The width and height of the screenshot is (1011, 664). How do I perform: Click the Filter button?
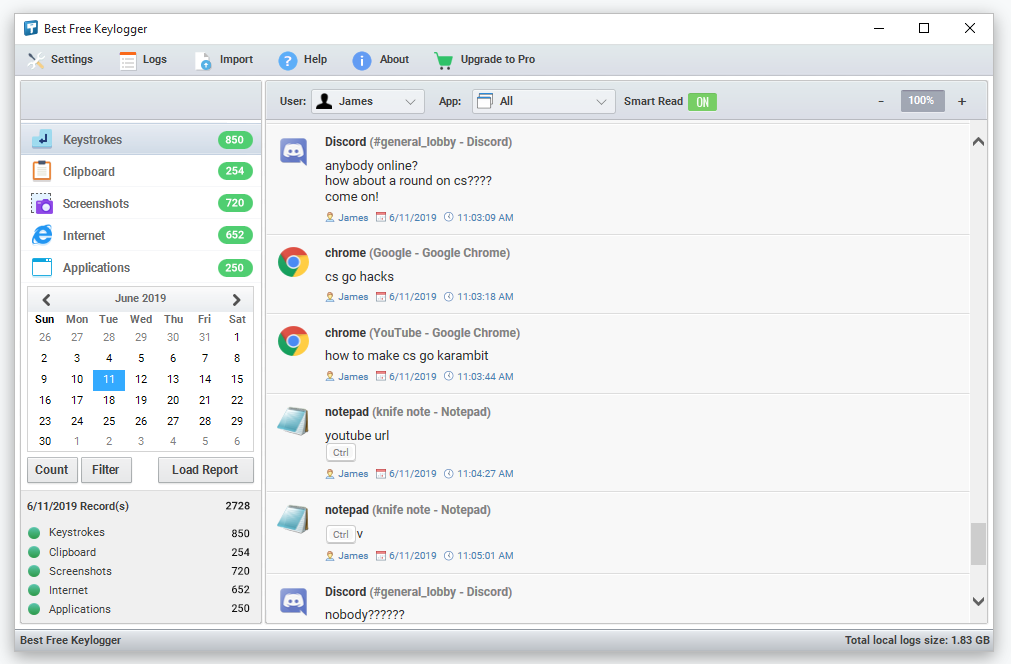pyautogui.click(x=106, y=470)
